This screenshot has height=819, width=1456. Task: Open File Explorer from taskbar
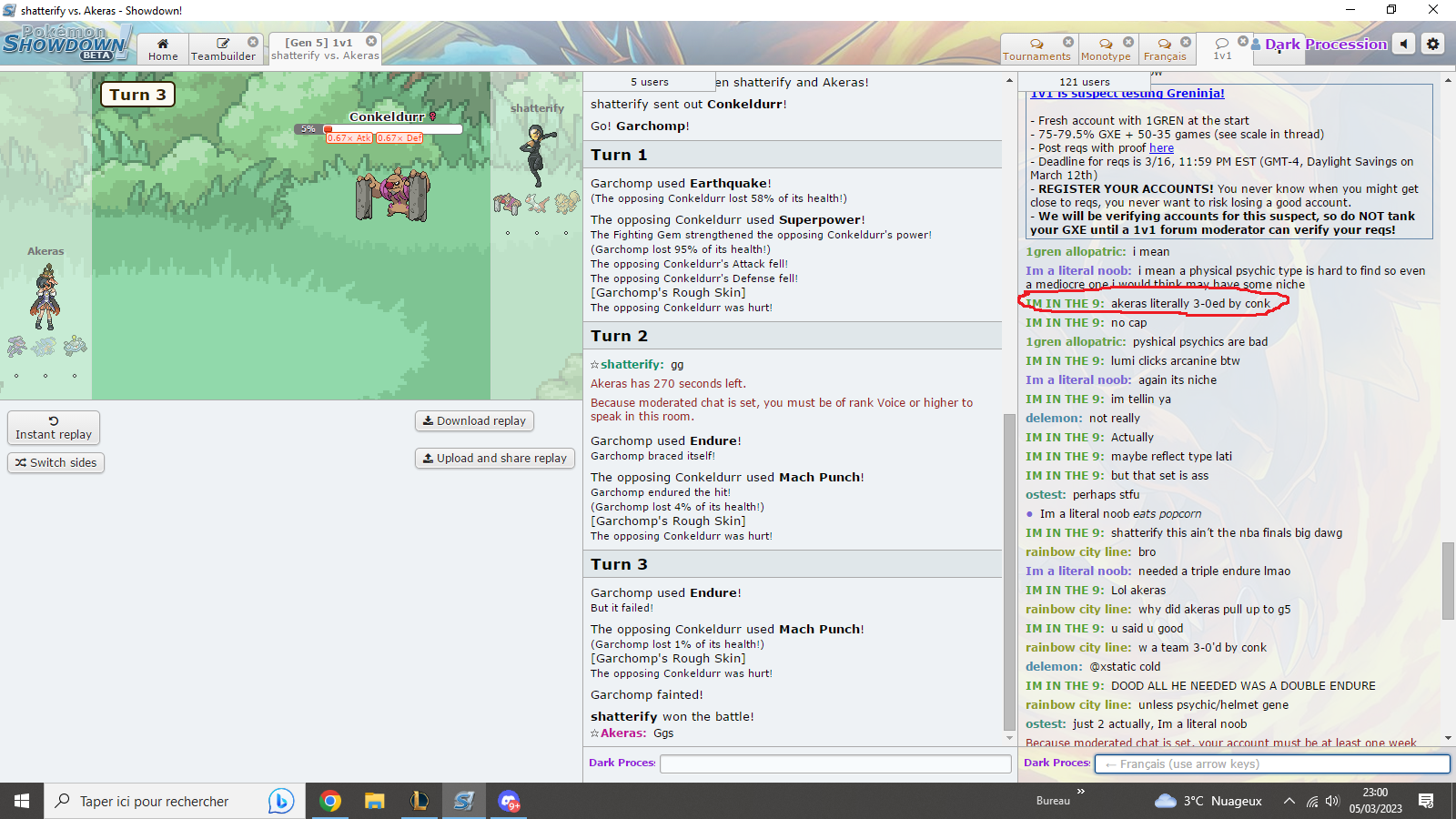tap(375, 801)
